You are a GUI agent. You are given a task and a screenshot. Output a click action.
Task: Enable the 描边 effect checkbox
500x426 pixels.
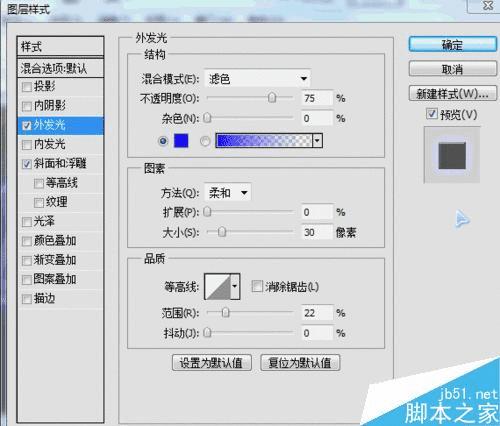pos(27,299)
